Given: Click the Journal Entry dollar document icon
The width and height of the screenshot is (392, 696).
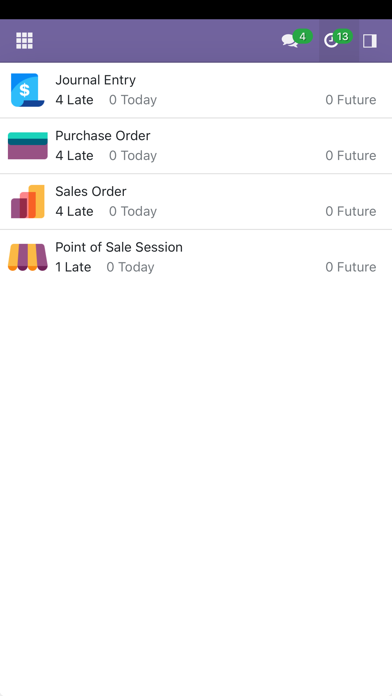Looking at the screenshot, I should [28, 90].
